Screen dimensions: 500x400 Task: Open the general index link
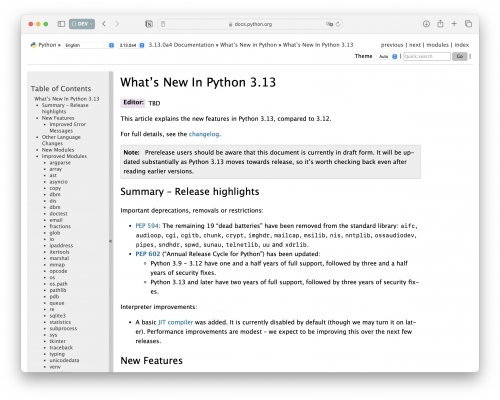[x=462, y=45]
